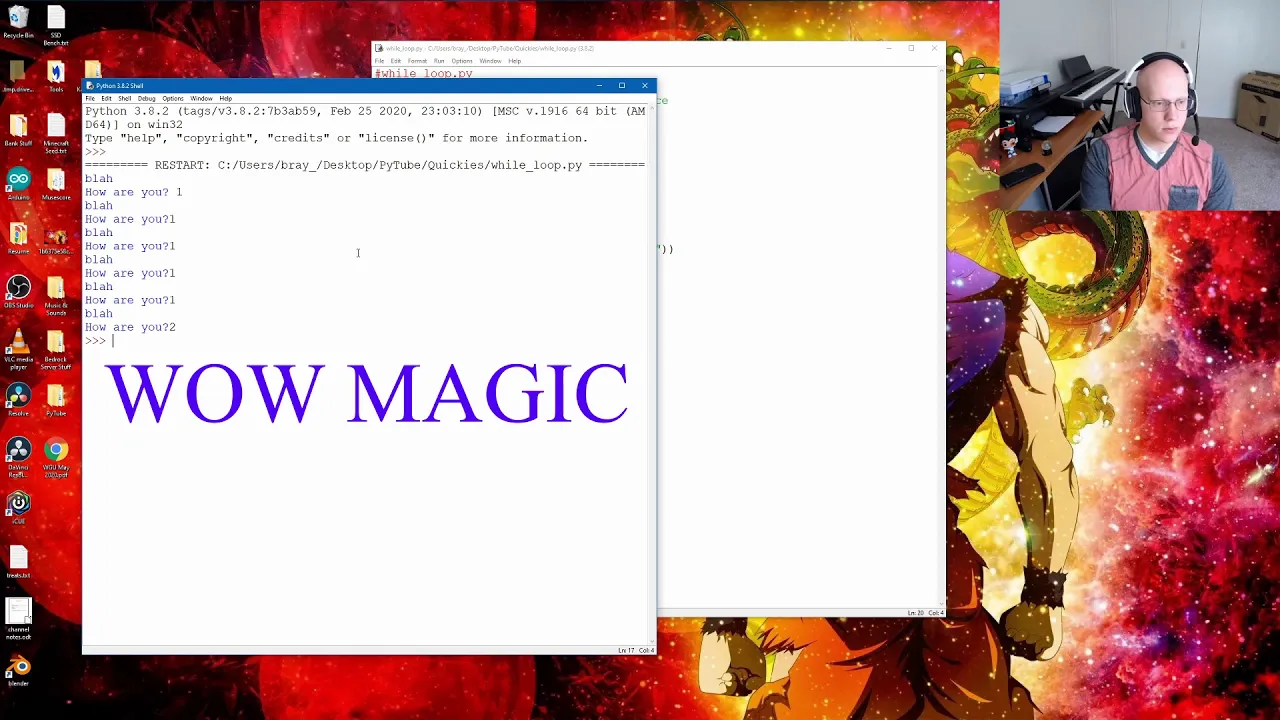Open the Help menu in editor window
The image size is (1280, 720).
[514, 61]
